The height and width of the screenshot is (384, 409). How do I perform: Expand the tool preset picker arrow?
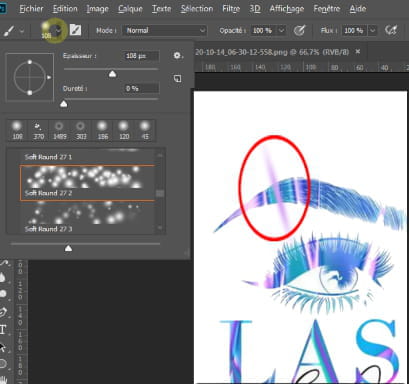pos(22,31)
